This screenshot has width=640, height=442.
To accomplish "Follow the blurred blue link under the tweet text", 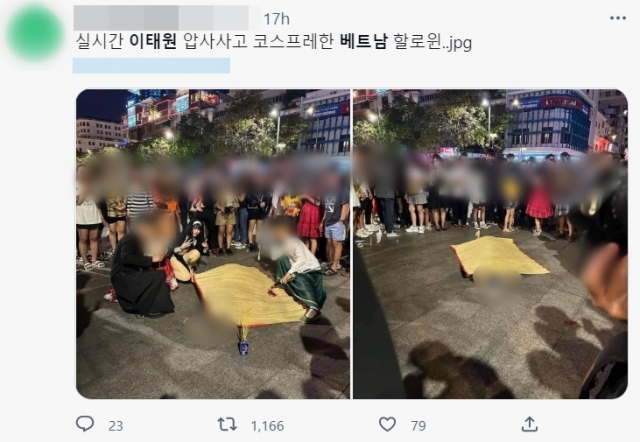I will pos(151,66).
